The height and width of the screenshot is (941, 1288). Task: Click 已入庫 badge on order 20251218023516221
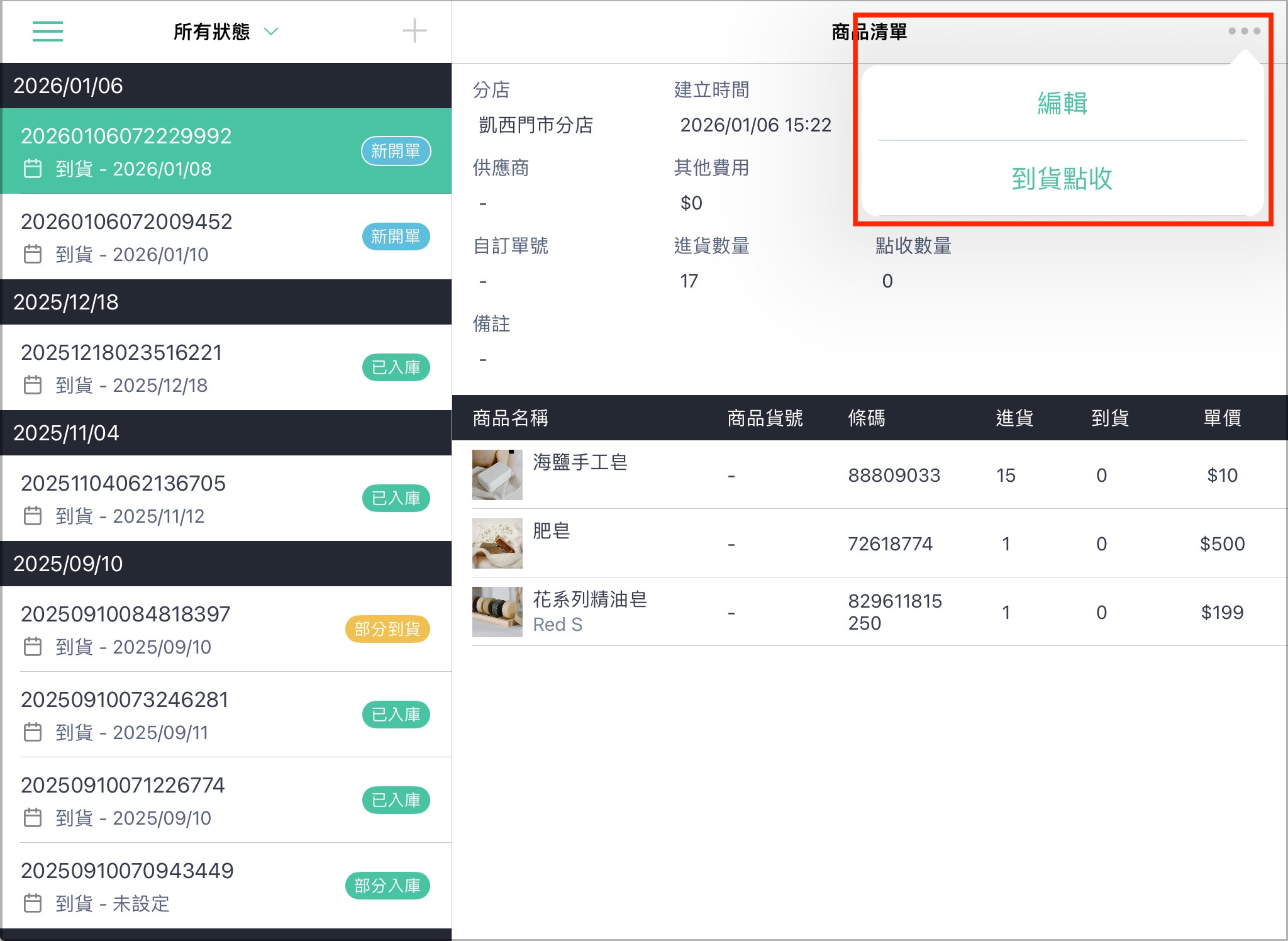point(396,367)
